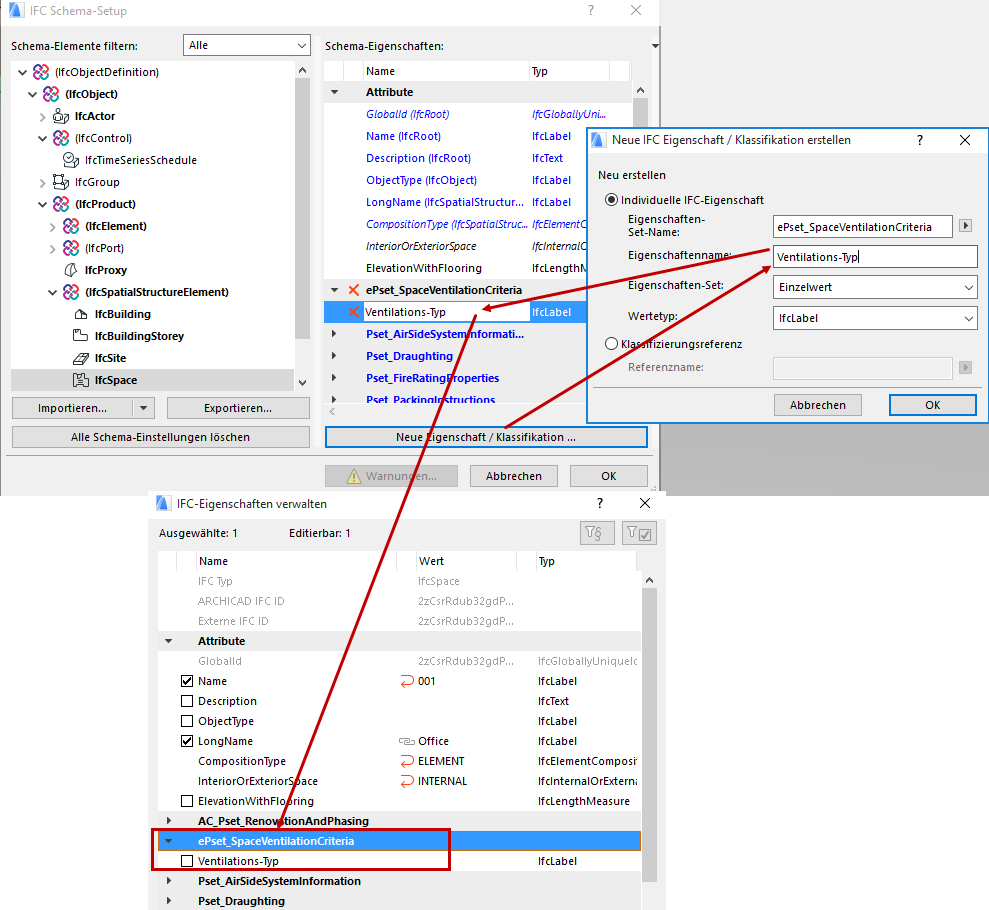Click OK in Neue IFC Eigenschaft dialog

click(932, 405)
